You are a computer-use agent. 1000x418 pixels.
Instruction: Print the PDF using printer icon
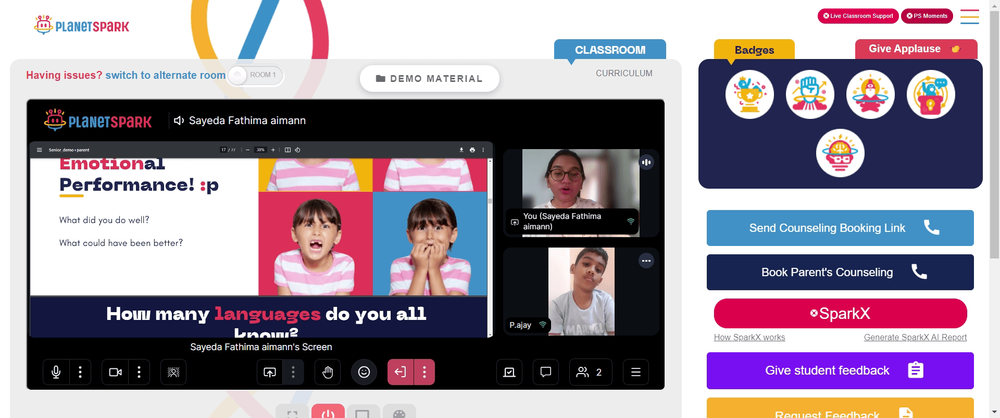click(472, 150)
